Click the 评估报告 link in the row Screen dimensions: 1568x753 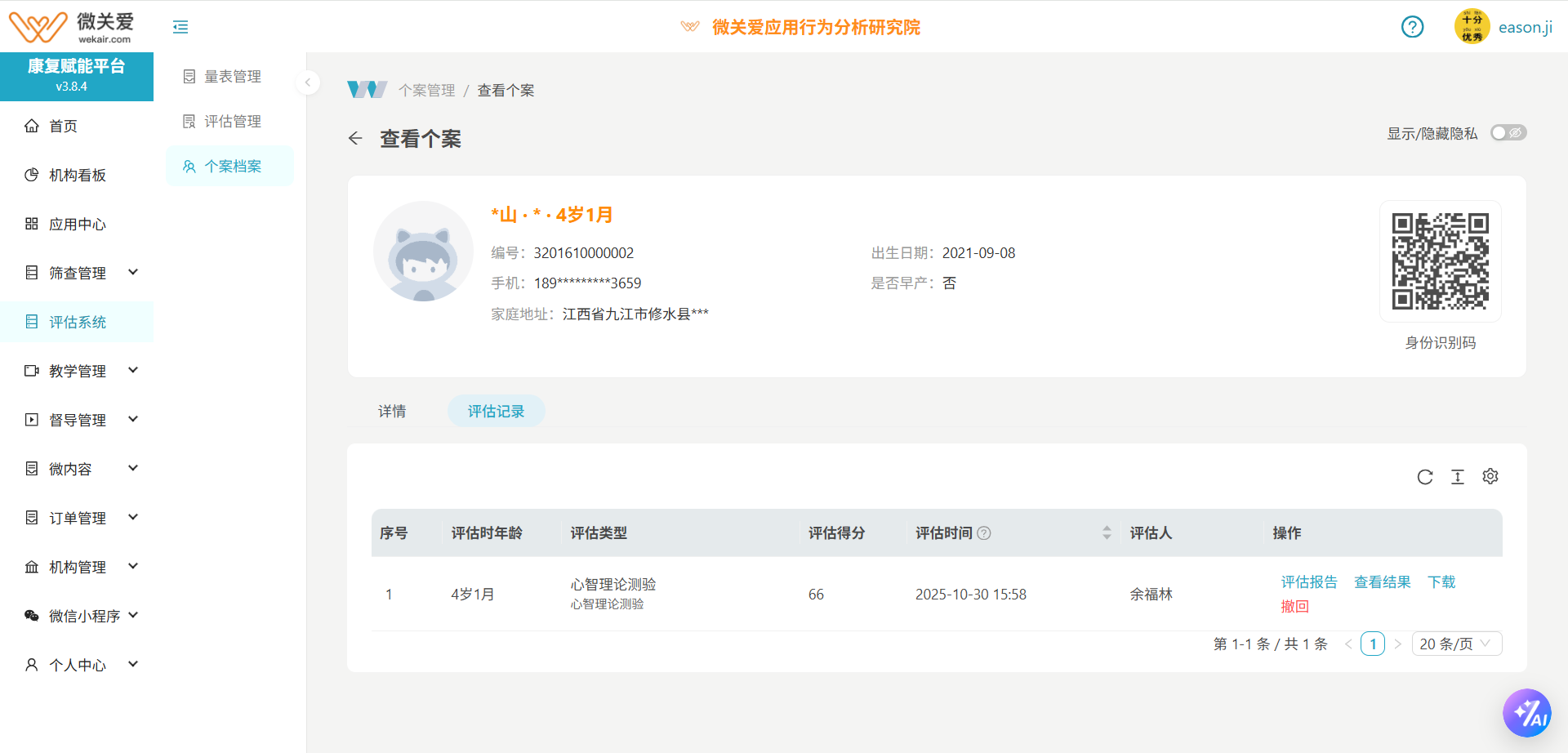pos(1309,582)
